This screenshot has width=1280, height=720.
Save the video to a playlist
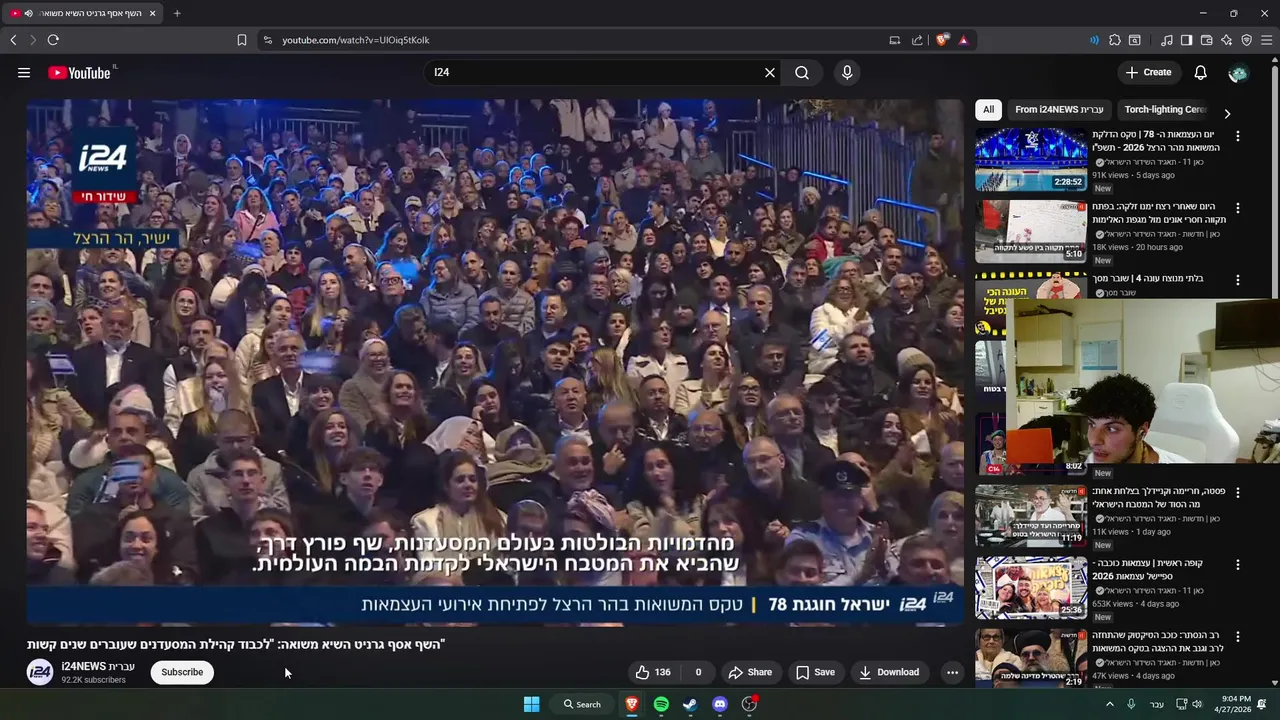pos(815,672)
